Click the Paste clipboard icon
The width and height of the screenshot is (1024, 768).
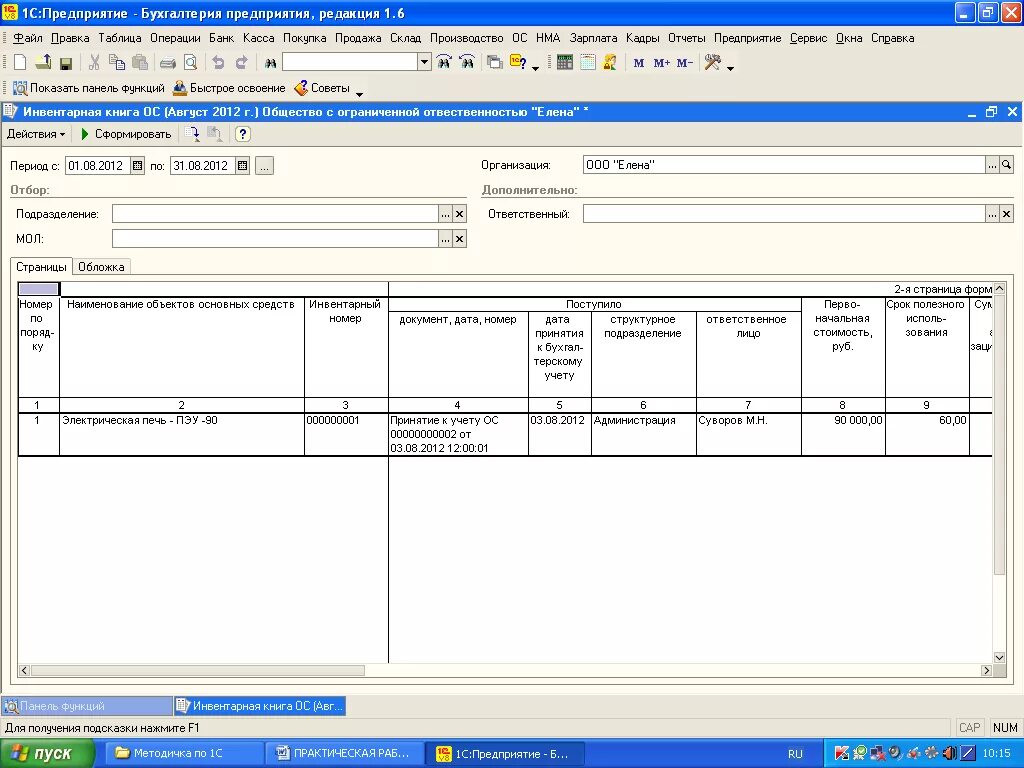(140, 63)
